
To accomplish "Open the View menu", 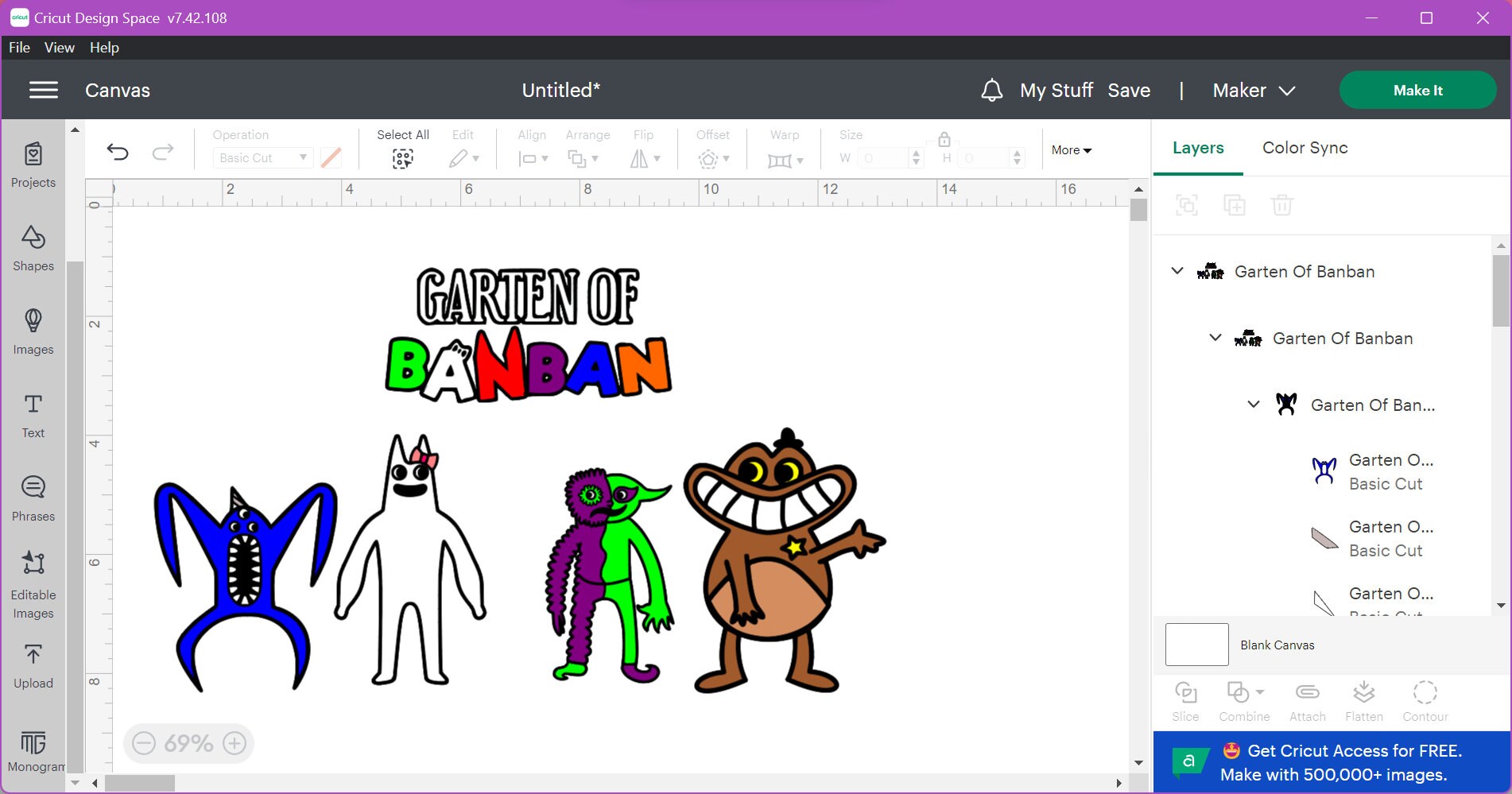I will tap(60, 48).
